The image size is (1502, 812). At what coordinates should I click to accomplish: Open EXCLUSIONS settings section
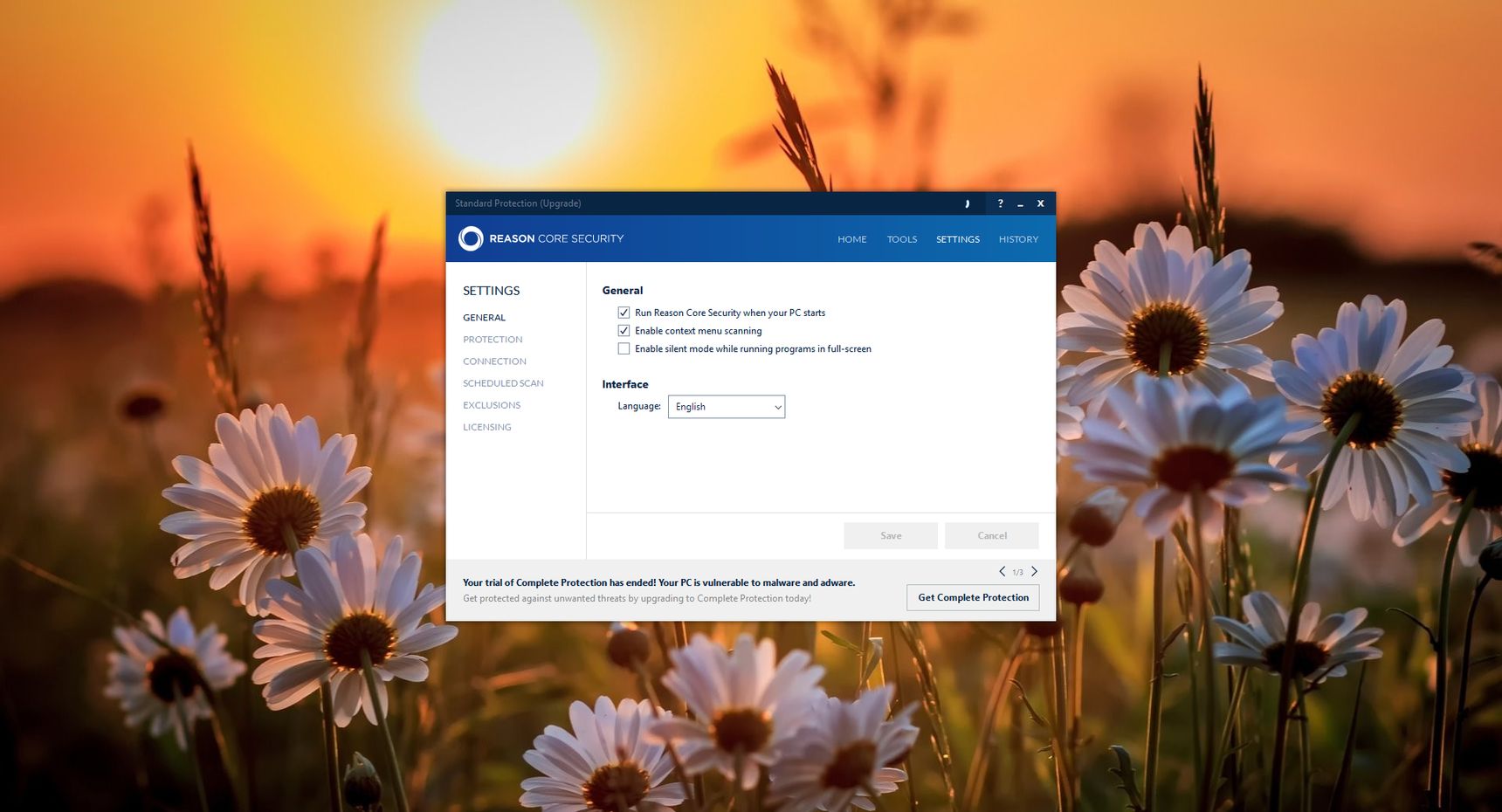[492, 405]
